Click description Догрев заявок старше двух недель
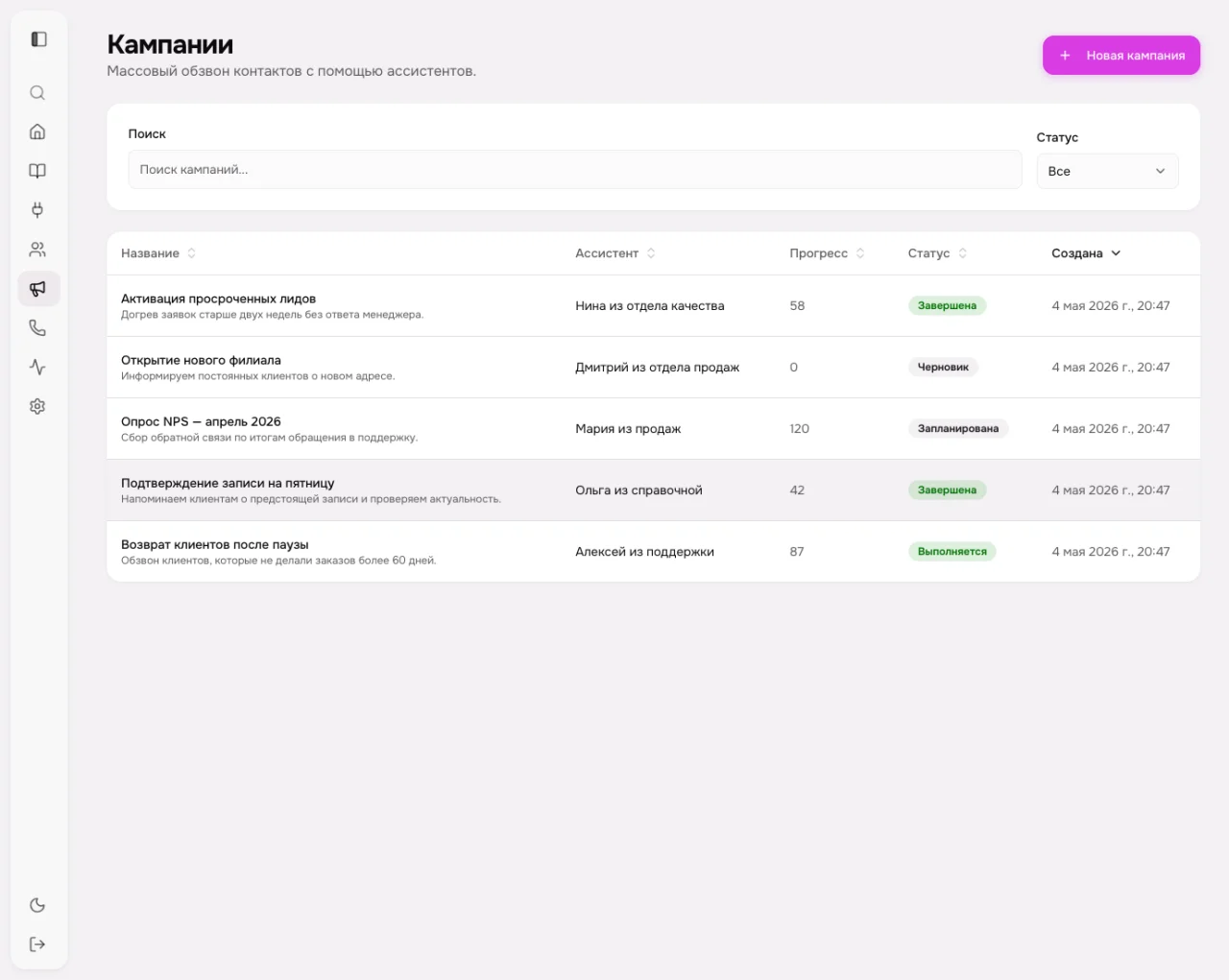Screen dimensions: 1229x980 272,315
